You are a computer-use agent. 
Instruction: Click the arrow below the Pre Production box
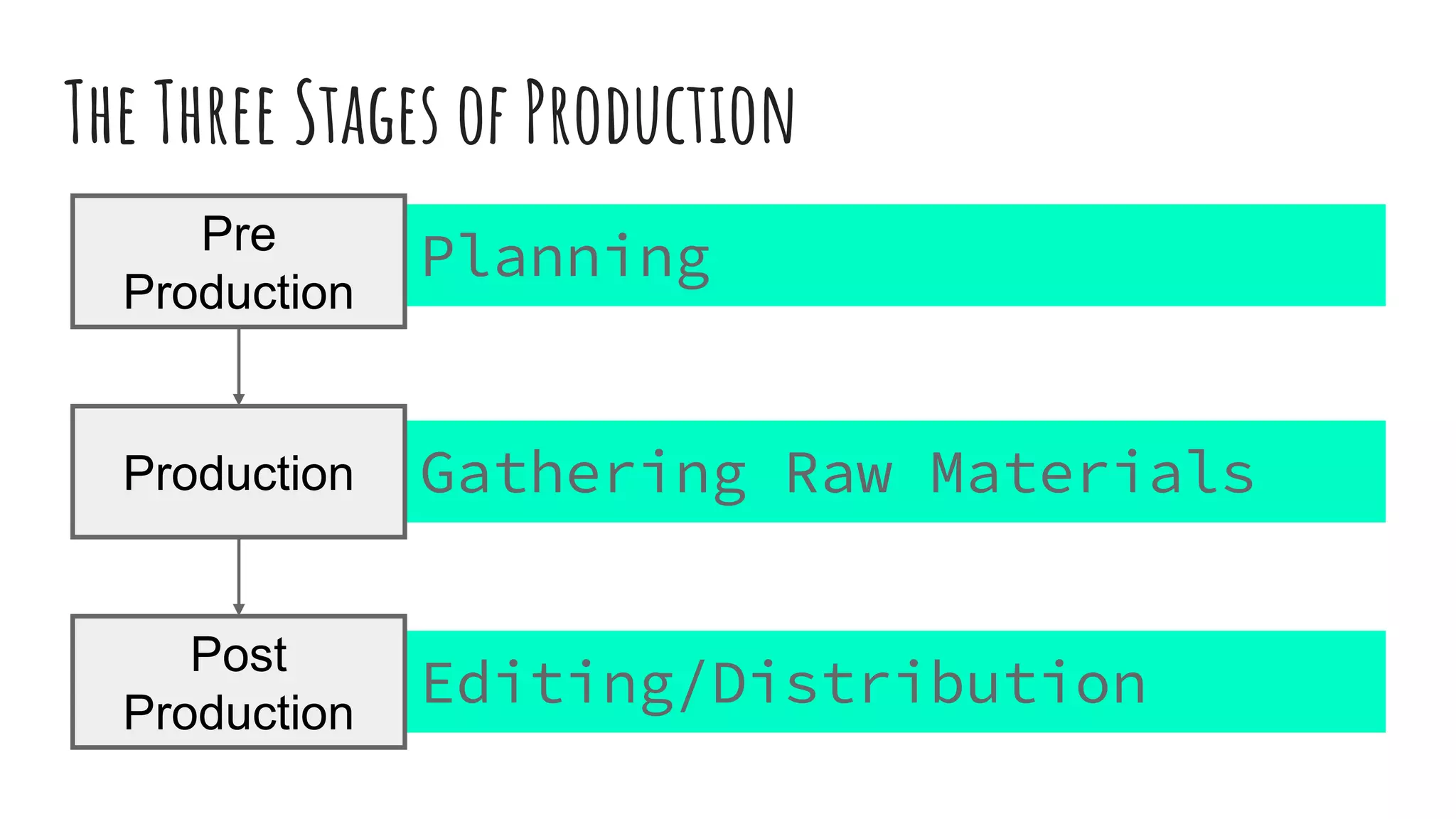pyautogui.click(x=239, y=365)
